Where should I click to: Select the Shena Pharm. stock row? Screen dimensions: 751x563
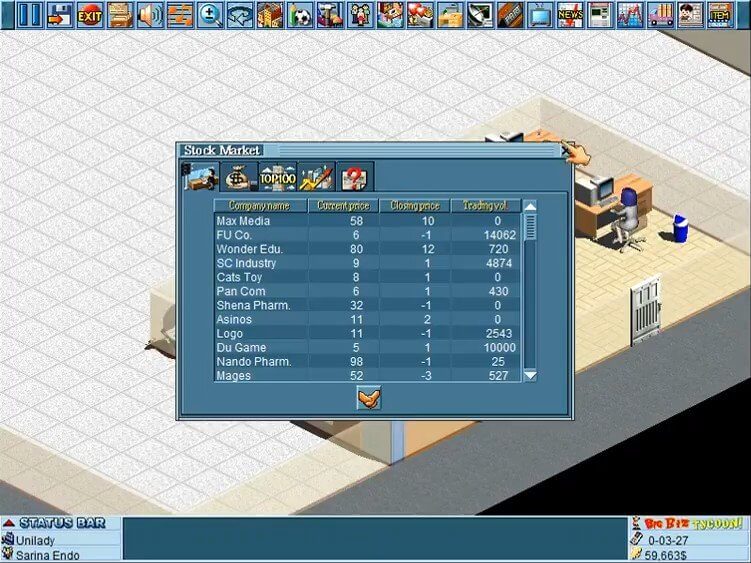pos(367,305)
